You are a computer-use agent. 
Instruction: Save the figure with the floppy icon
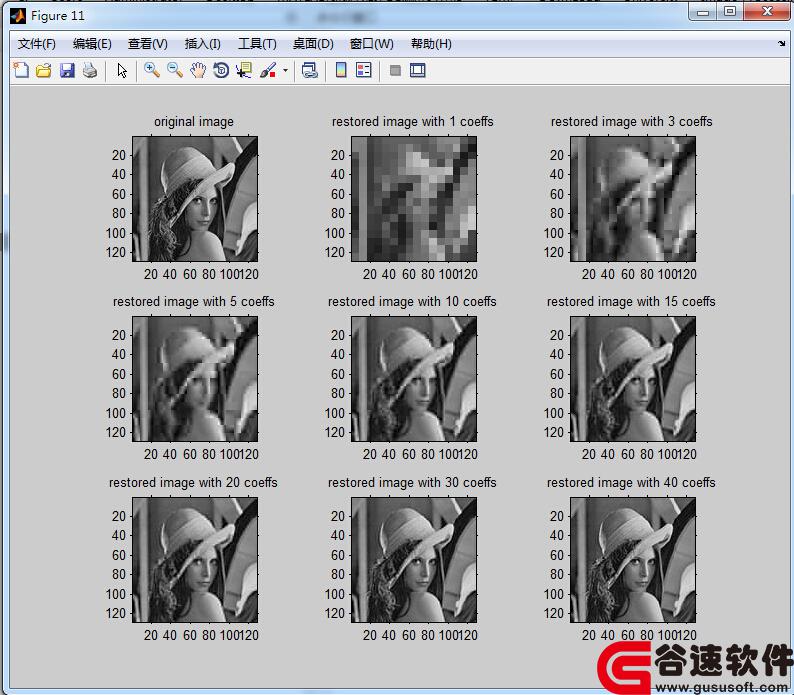(67, 70)
